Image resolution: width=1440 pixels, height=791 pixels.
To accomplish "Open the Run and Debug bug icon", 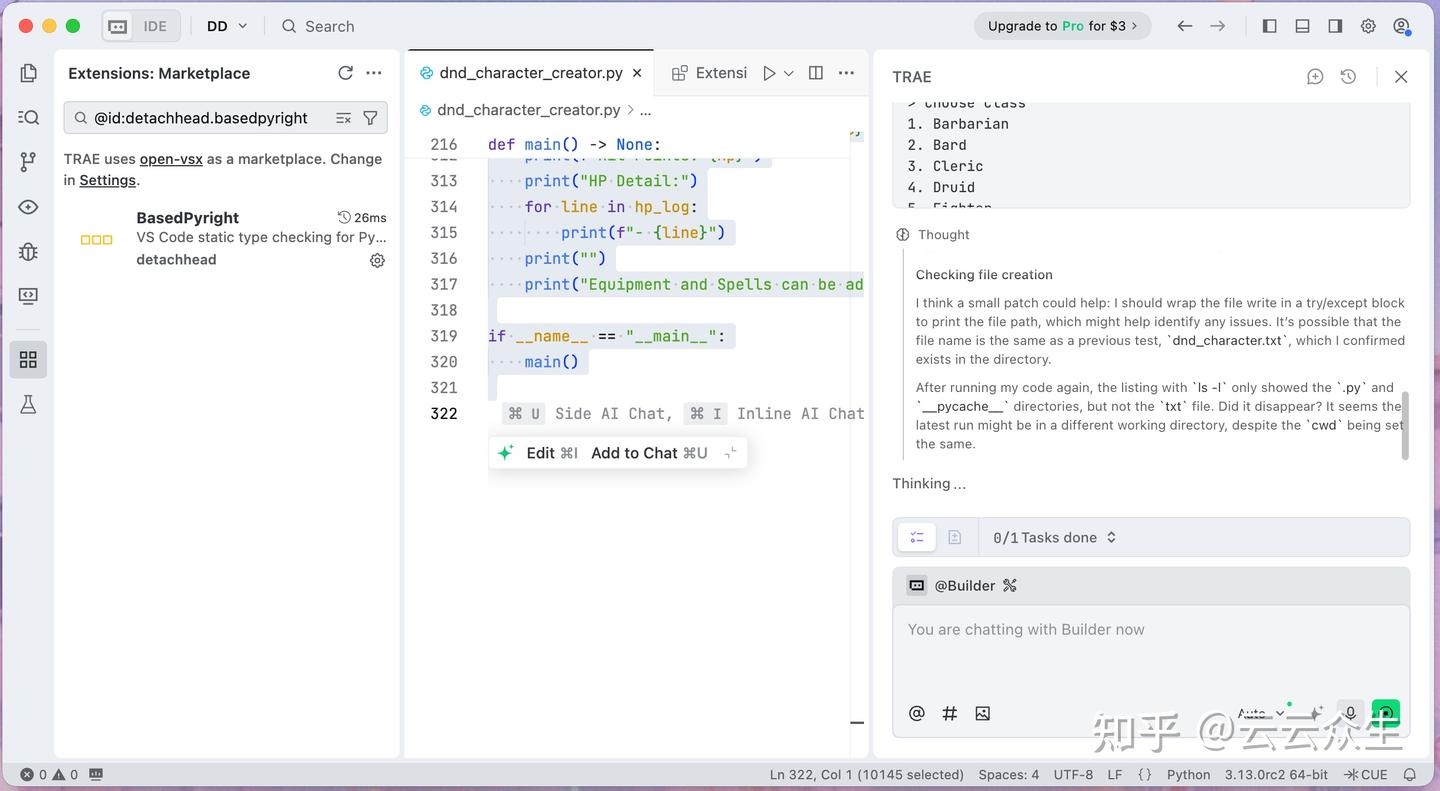I will [28, 251].
